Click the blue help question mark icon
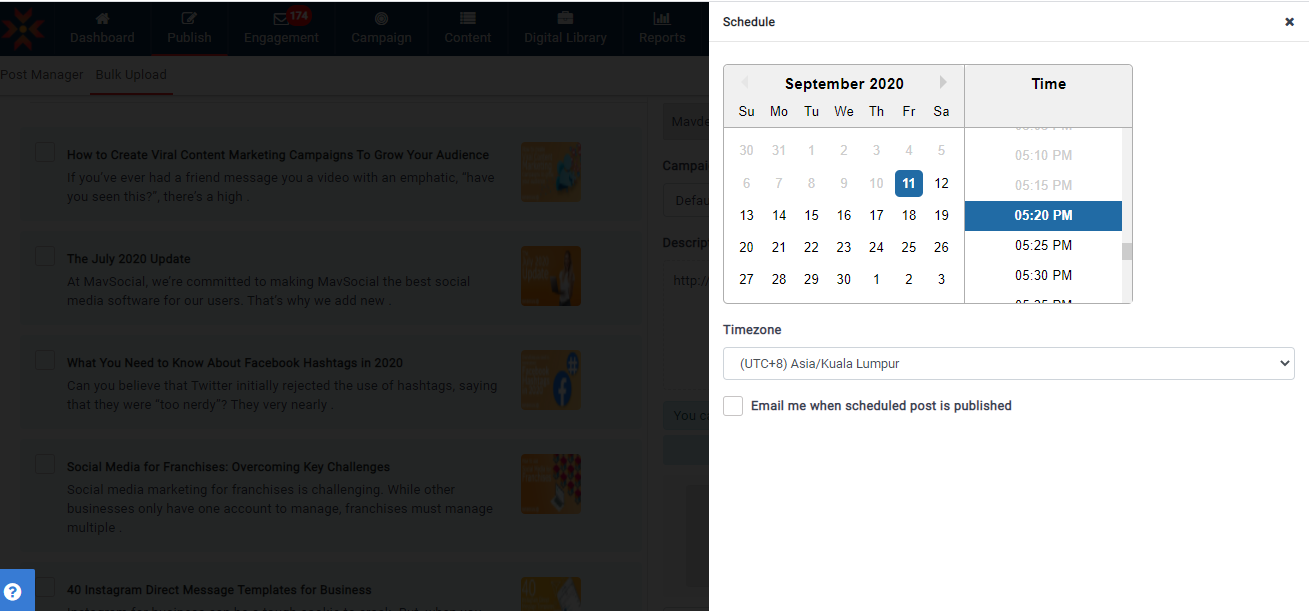The width and height of the screenshot is (1309, 611). 13,591
